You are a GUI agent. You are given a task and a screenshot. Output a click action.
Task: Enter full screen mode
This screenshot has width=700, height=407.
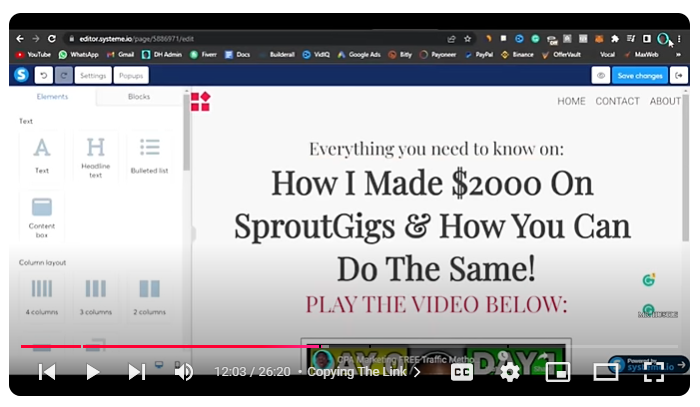pyautogui.click(x=654, y=372)
